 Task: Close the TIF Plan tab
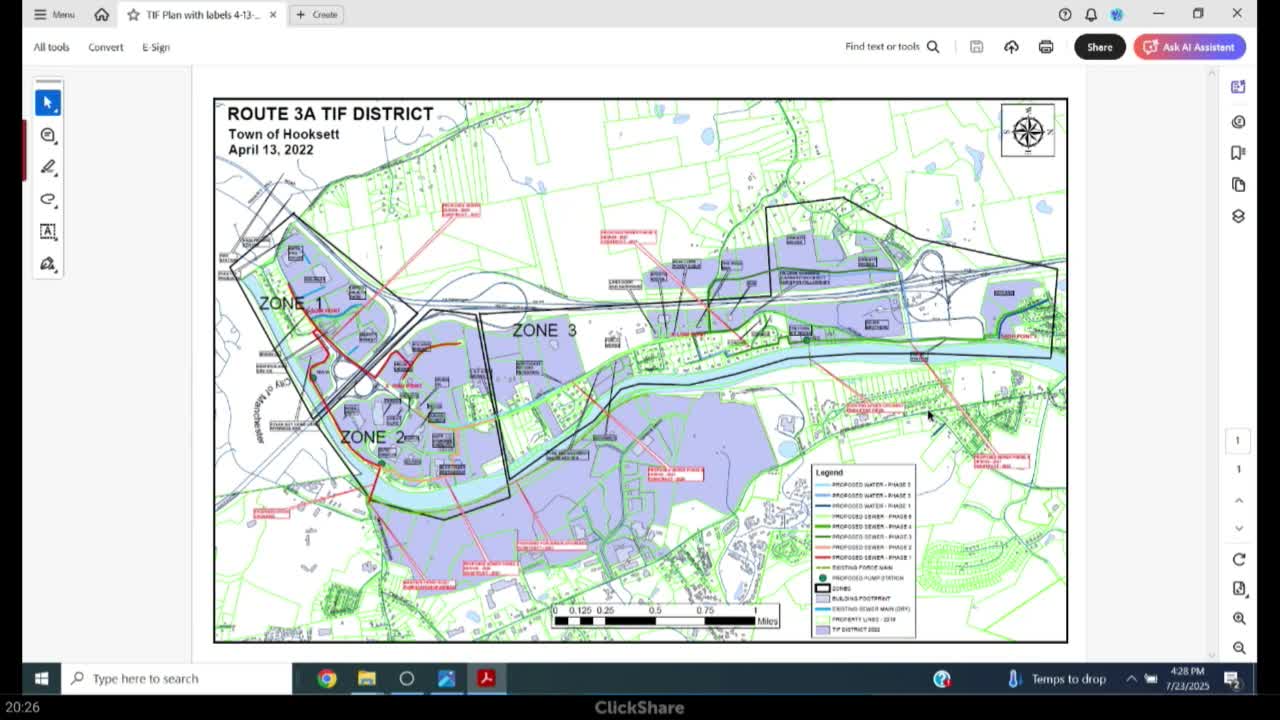[x=273, y=15]
